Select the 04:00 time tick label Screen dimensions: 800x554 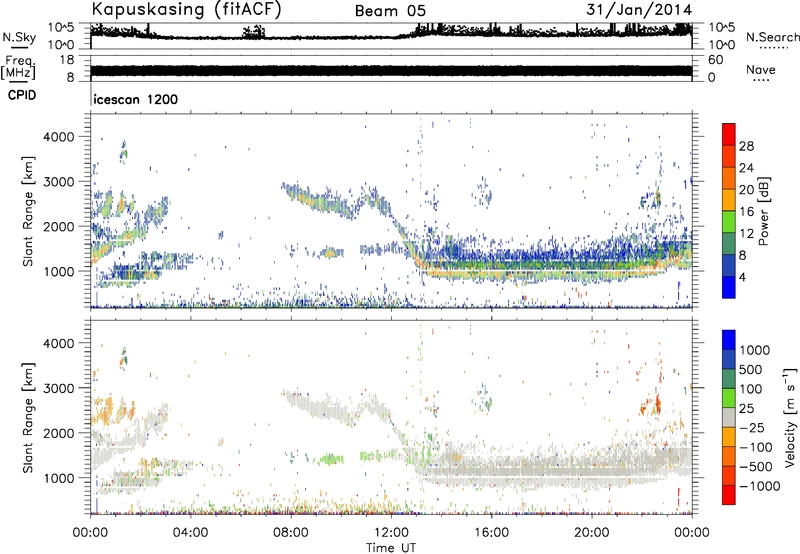[x=190, y=533]
